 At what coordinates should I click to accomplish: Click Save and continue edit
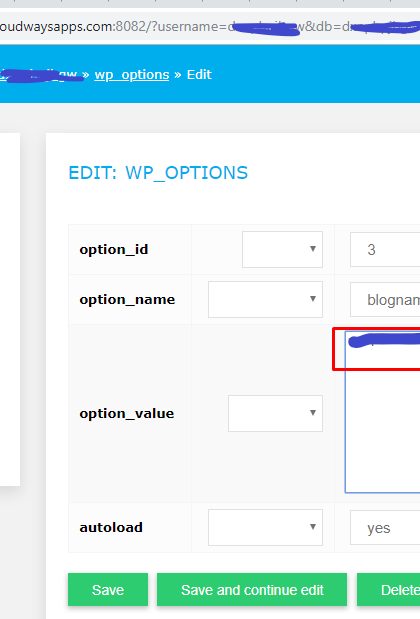pos(252,590)
